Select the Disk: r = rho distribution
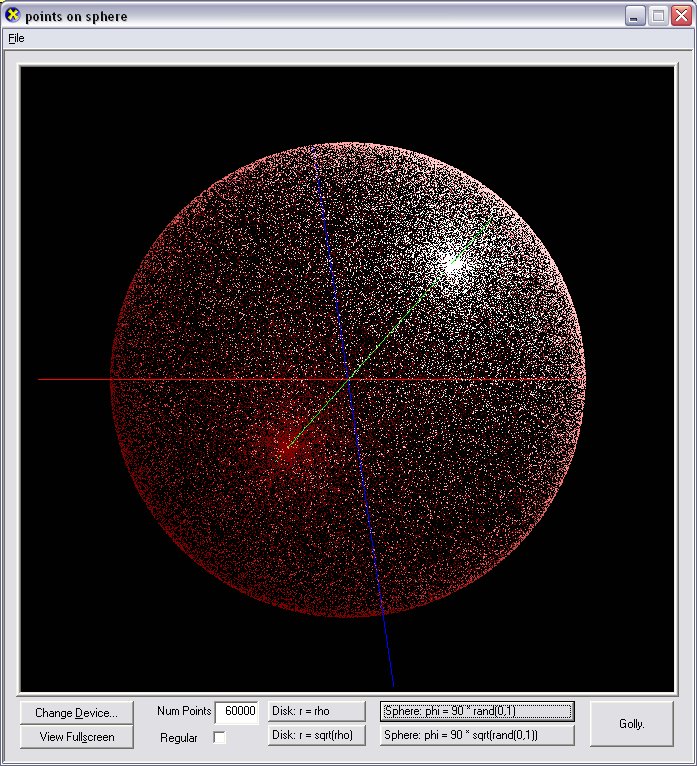697x766 pixels. pos(315,711)
